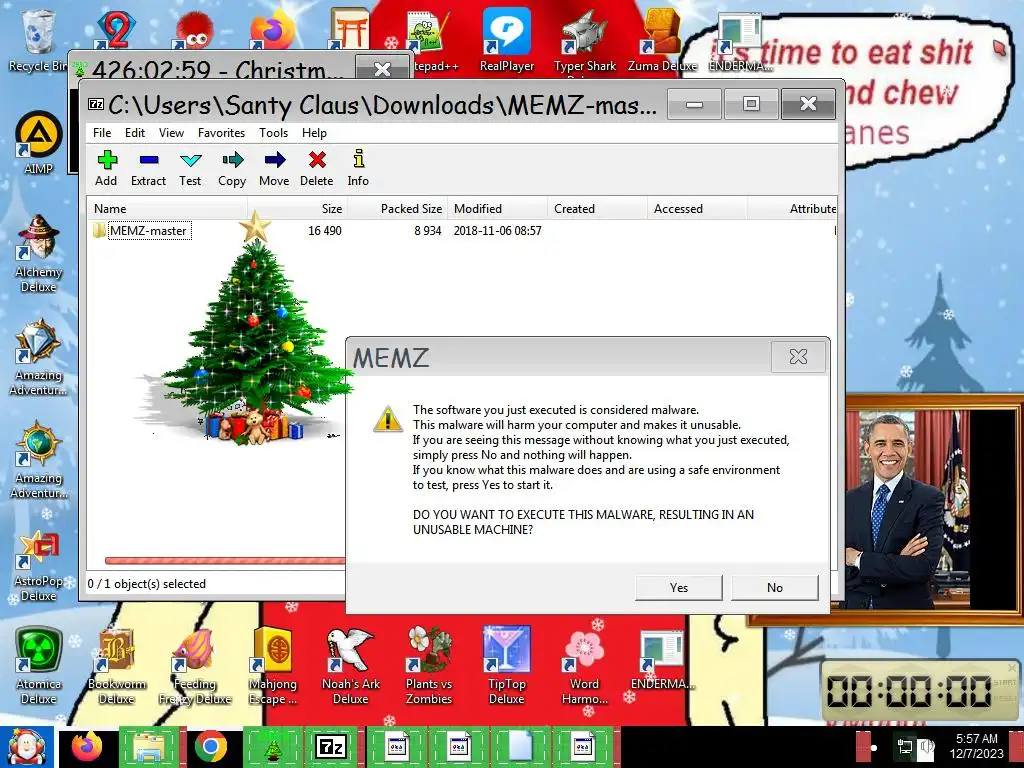The width and height of the screenshot is (1024, 768).
Task: Open Amazing Adventures shortcut with diamond icon
Action: pyautogui.click(x=38, y=357)
